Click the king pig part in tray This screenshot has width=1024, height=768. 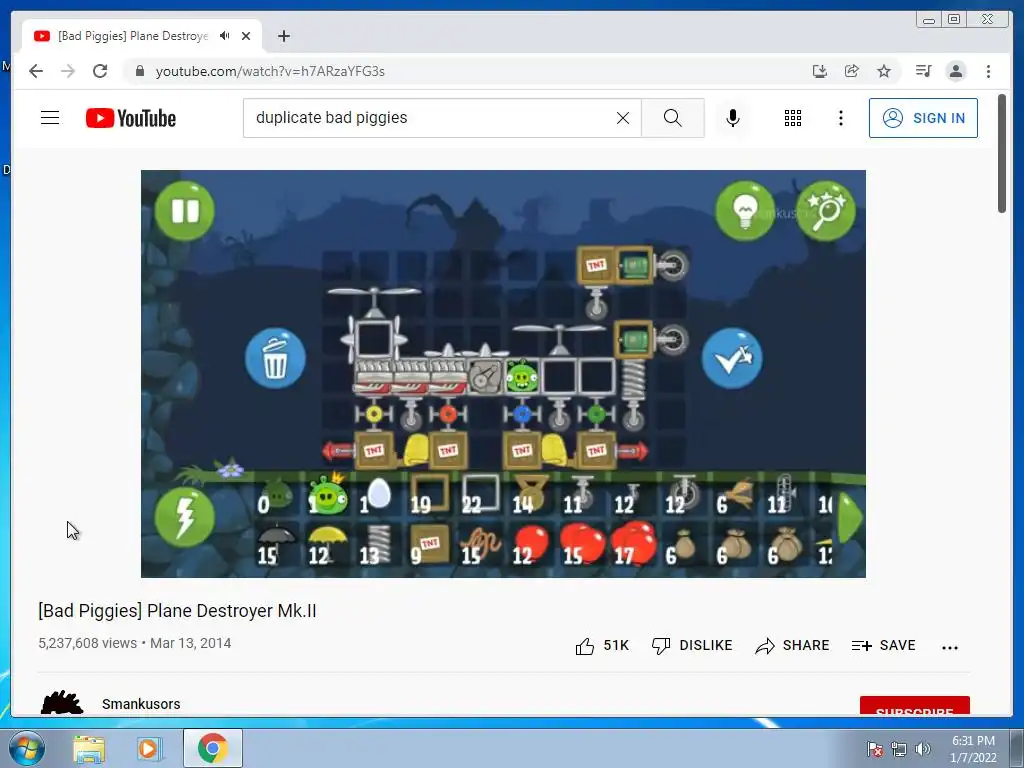(327, 494)
